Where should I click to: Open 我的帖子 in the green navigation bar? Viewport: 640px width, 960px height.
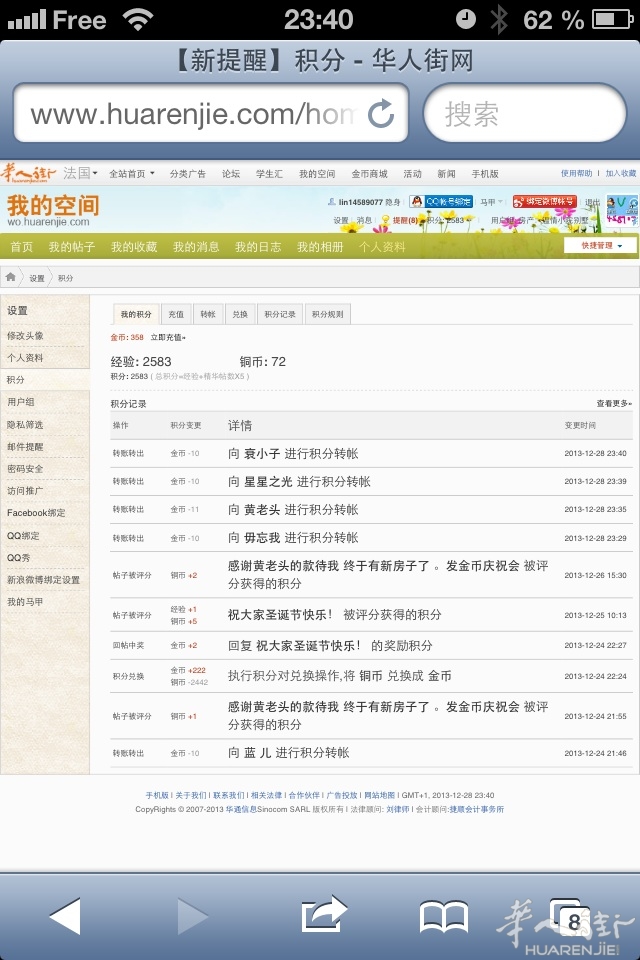[x=72, y=247]
